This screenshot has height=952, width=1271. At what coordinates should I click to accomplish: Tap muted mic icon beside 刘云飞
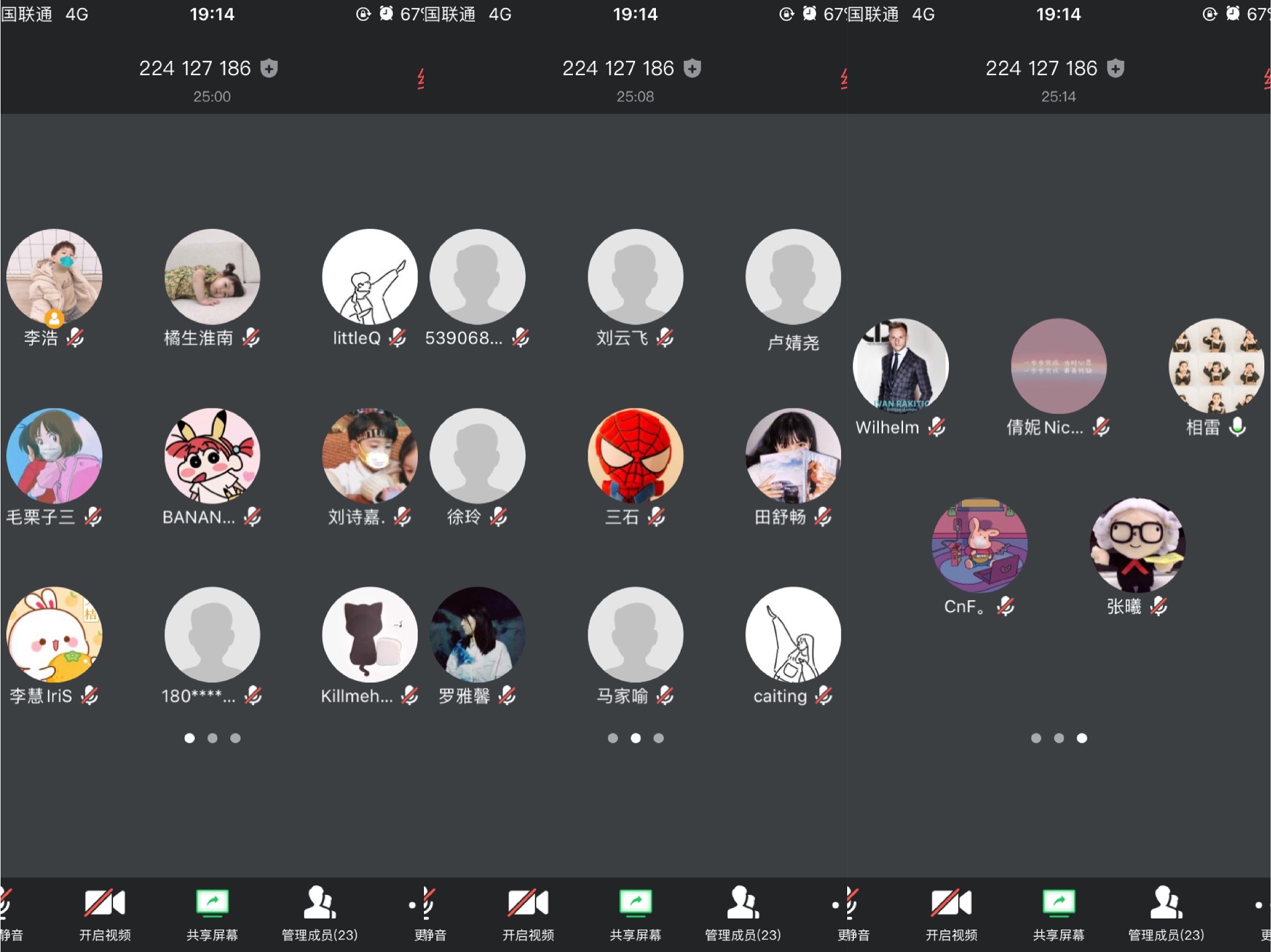[x=665, y=338]
